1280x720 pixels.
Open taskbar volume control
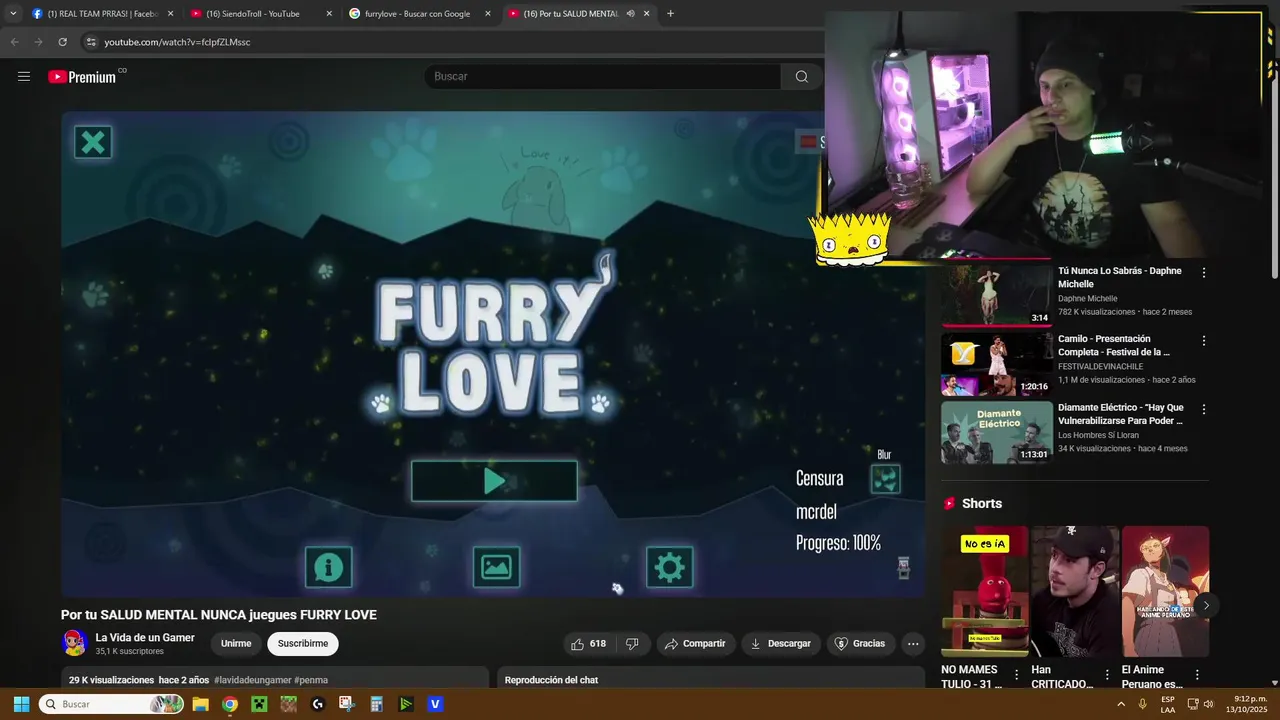[1209, 704]
